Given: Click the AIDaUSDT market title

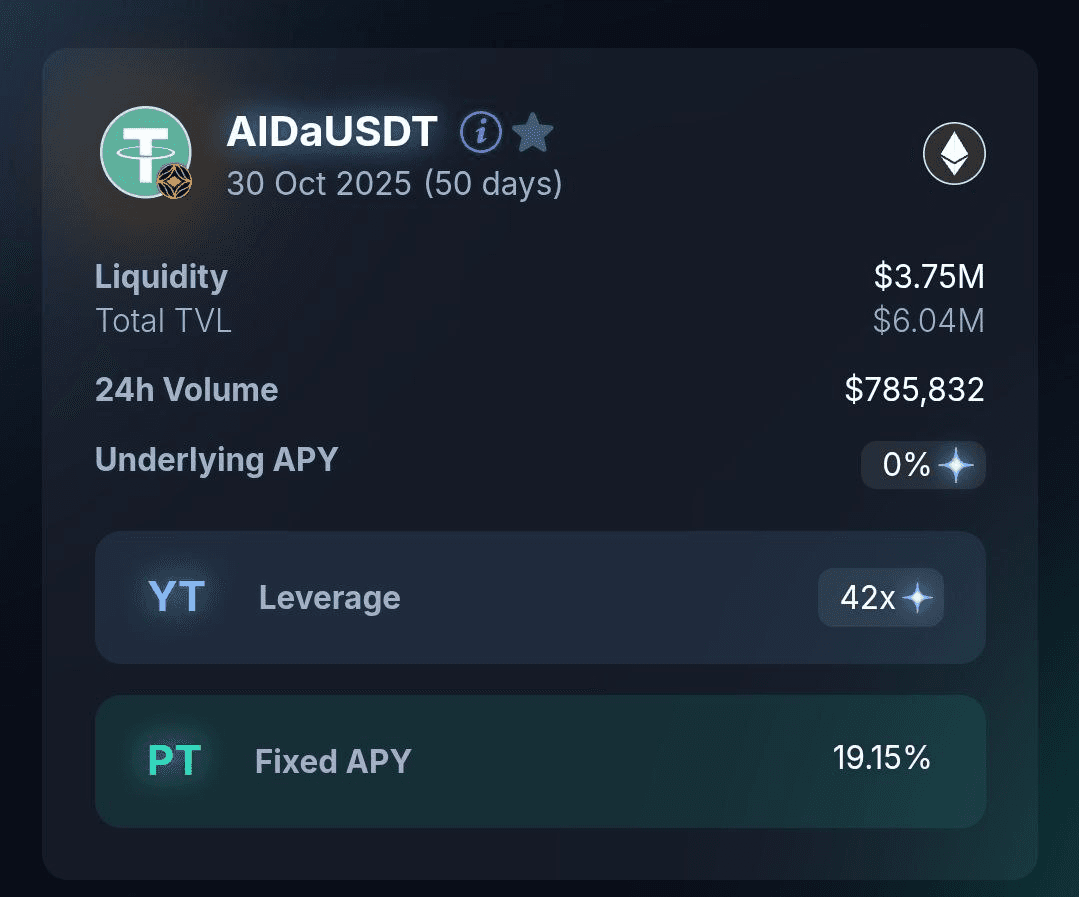Looking at the screenshot, I should tap(332, 131).
